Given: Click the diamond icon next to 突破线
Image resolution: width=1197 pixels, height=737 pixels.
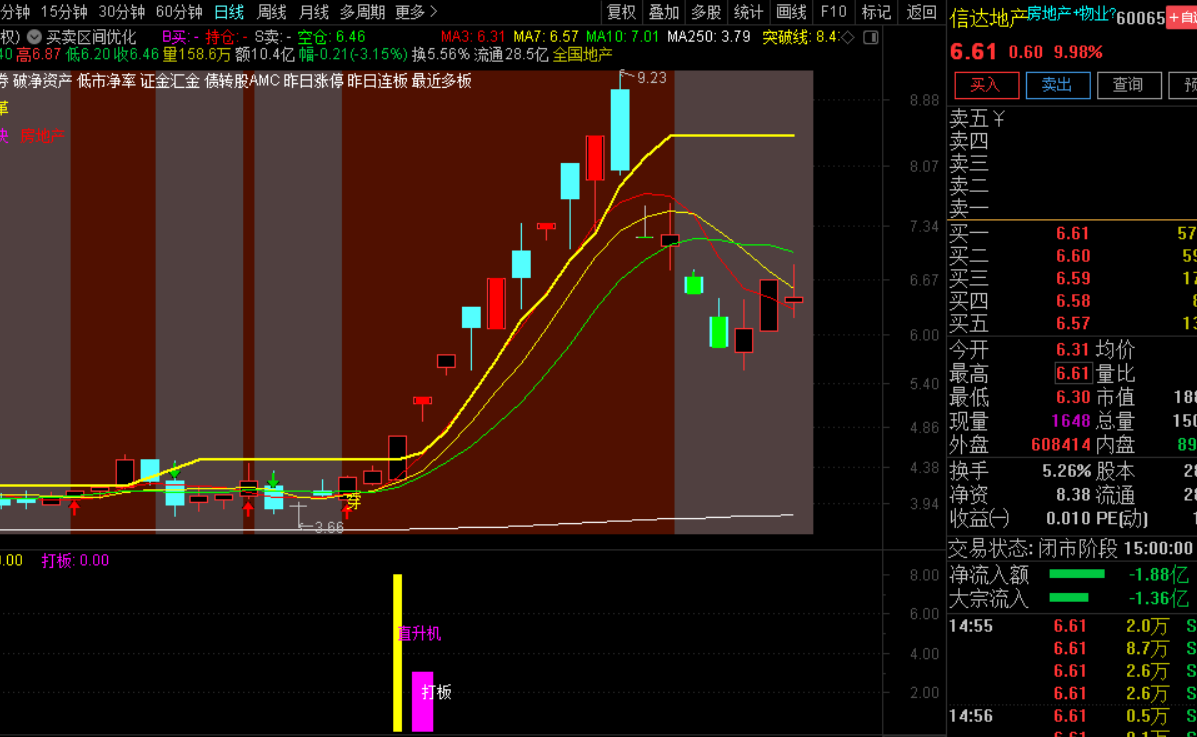Looking at the screenshot, I should tap(848, 37).
